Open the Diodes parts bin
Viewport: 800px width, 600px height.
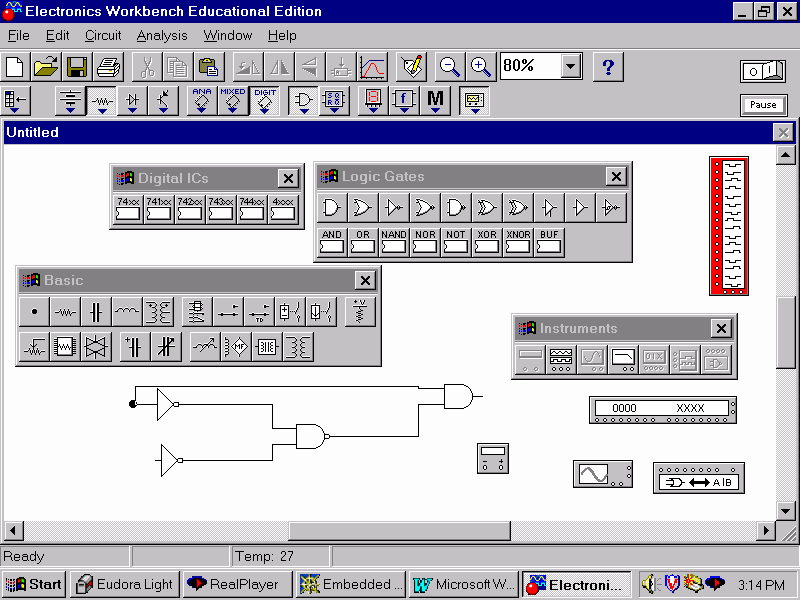click(x=132, y=100)
